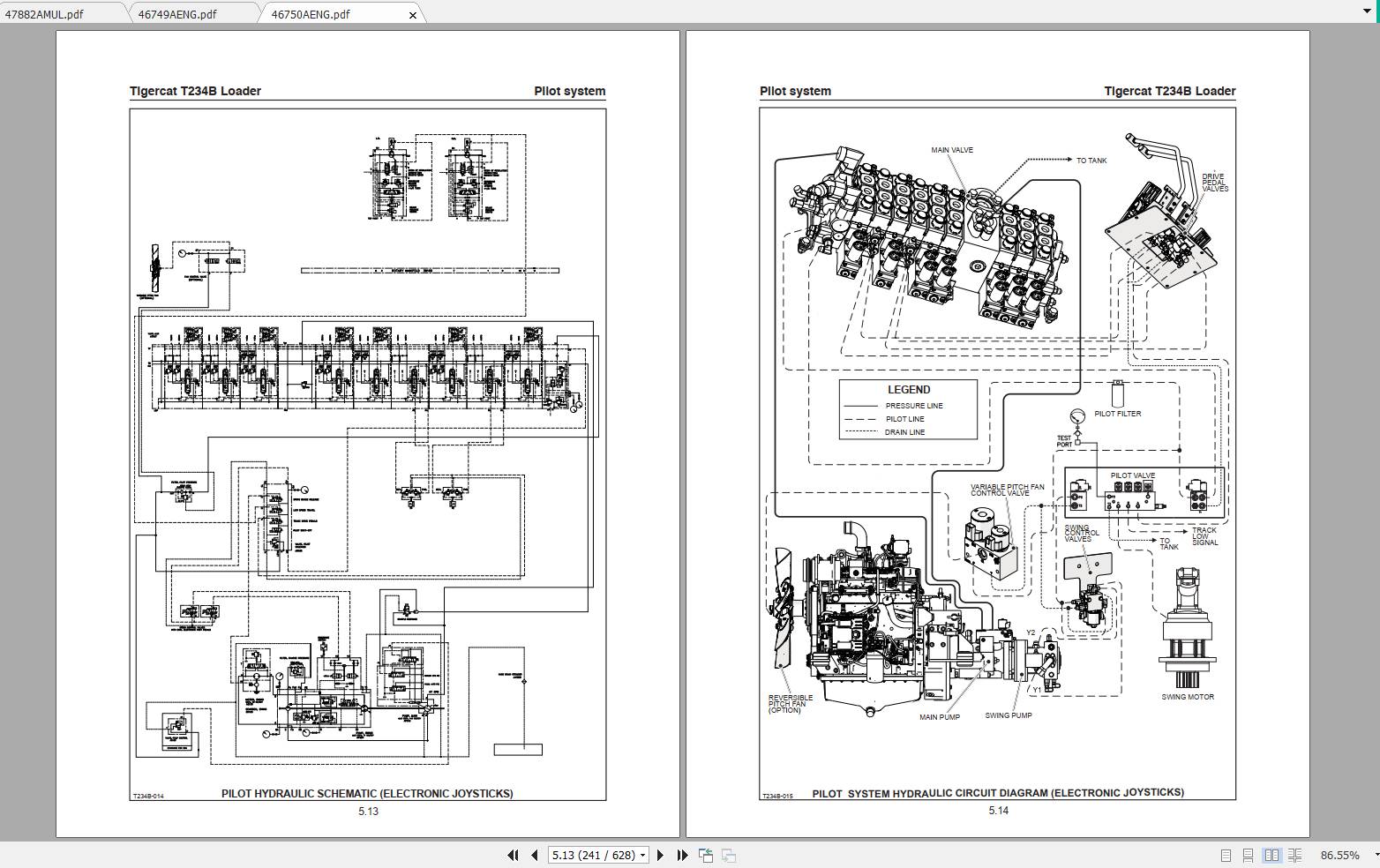Navigate forward in view history
The image size is (1380, 868).
point(727,855)
